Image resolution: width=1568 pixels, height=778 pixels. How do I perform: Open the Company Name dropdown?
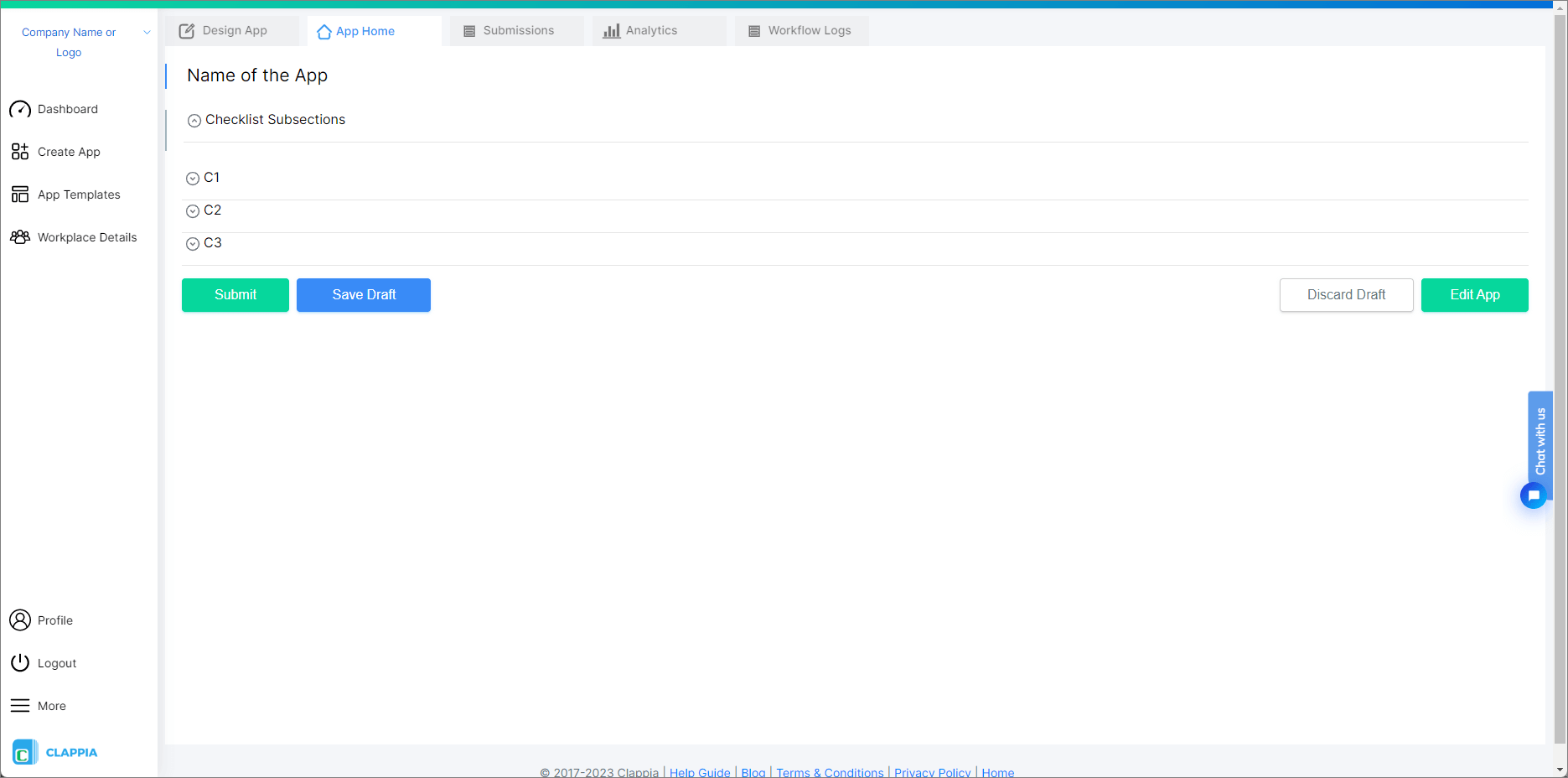point(147,32)
